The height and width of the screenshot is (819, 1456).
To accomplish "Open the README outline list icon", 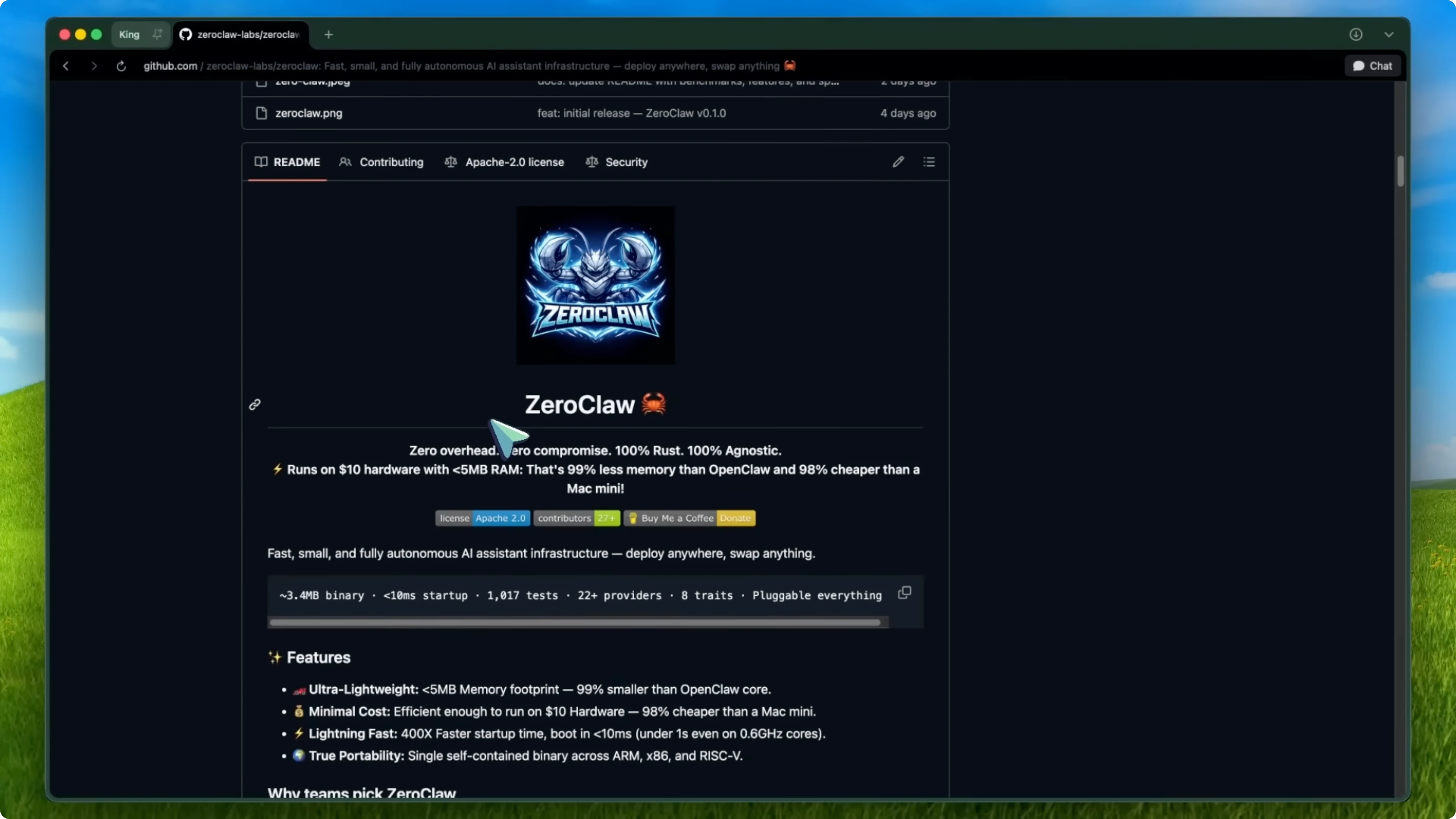I will click(x=929, y=162).
